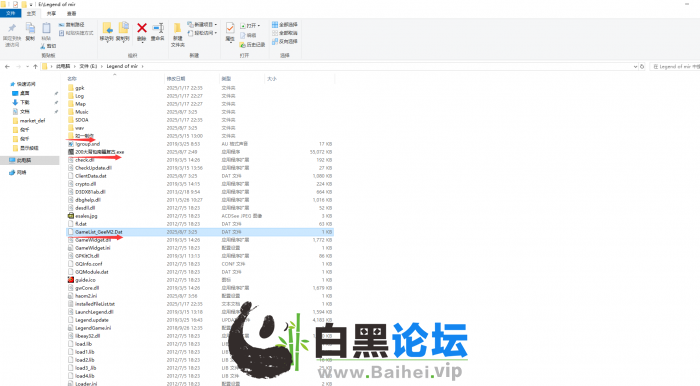Click the Rename icon in ribbon
Screen dimensions: 700x386
pyautogui.click(x=158, y=28)
